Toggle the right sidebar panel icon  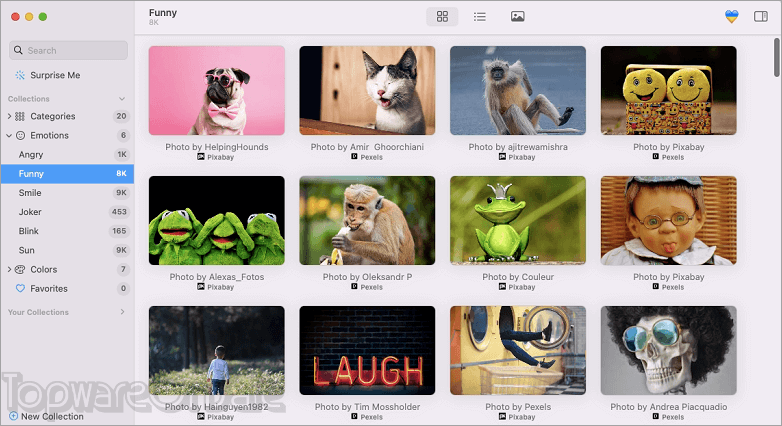[761, 16]
